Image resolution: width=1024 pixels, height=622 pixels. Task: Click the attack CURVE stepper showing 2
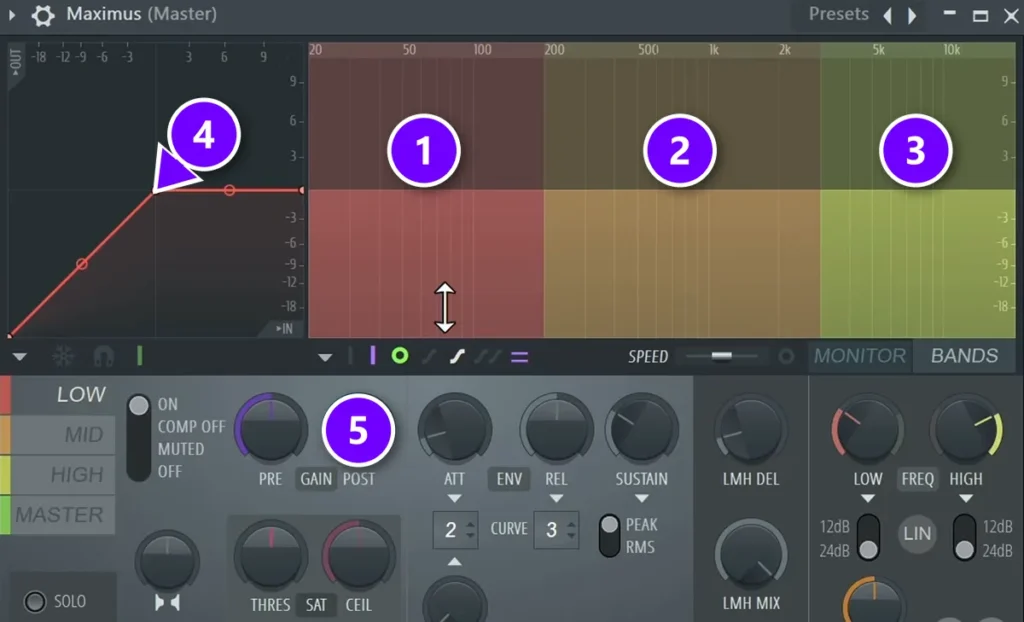(x=456, y=530)
